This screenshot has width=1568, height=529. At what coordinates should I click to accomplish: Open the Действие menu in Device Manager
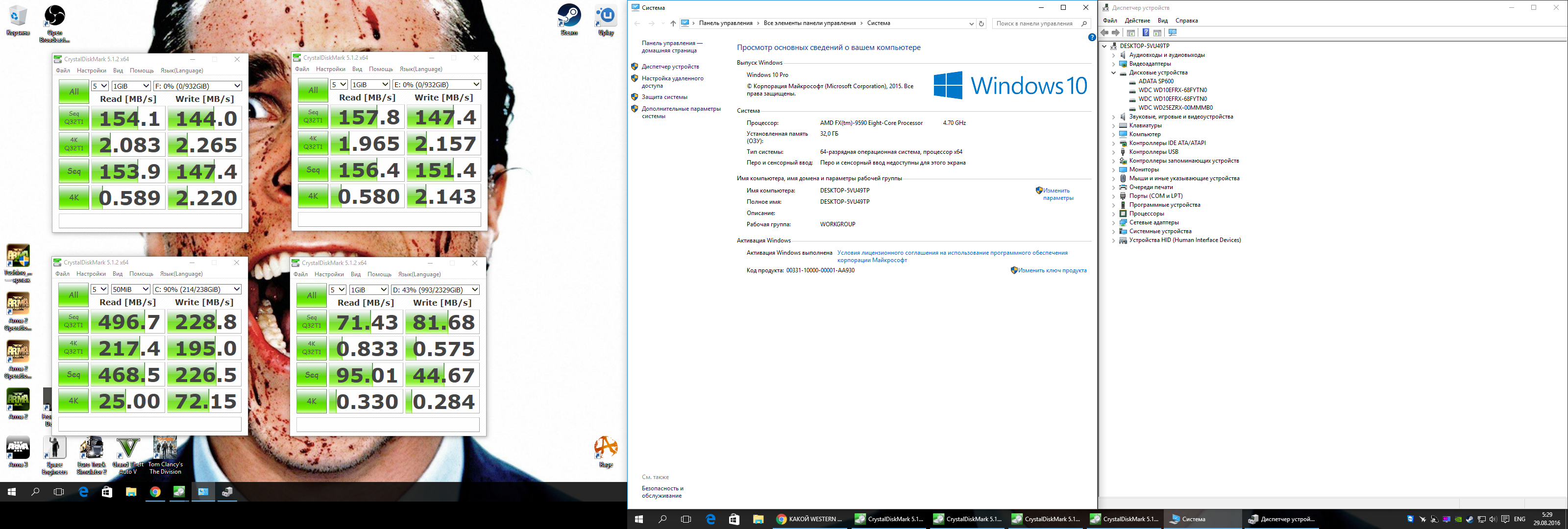[x=1137, y=21]
